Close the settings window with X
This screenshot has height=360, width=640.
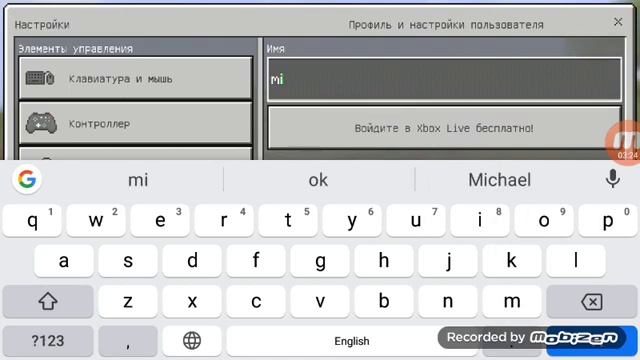click(x=618, y=22)
